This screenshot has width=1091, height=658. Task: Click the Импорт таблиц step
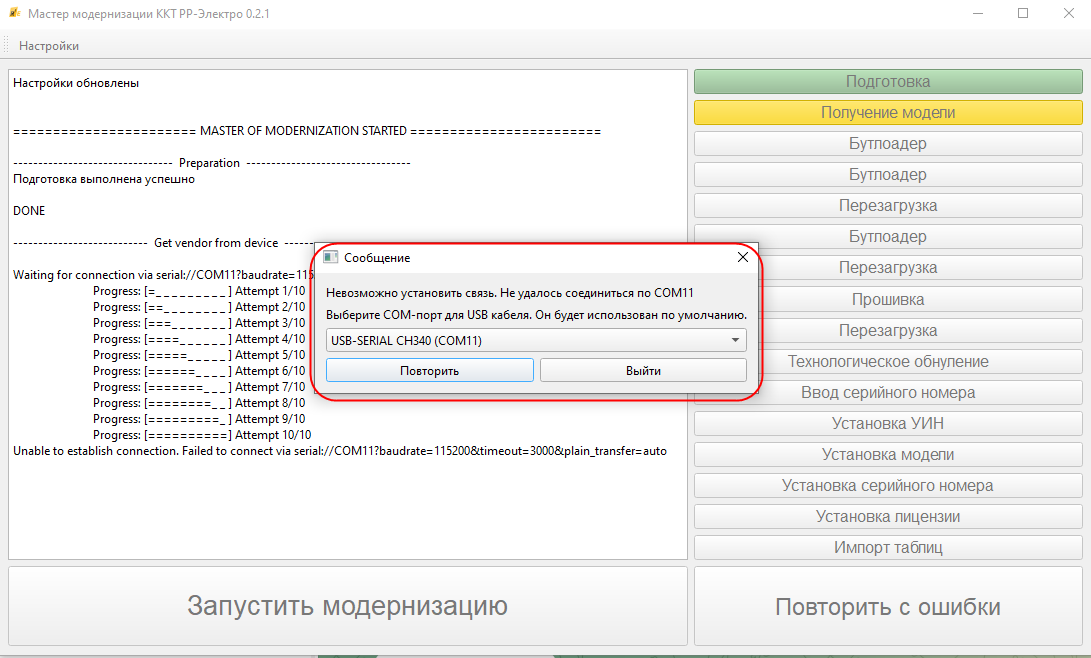(887, 547)
